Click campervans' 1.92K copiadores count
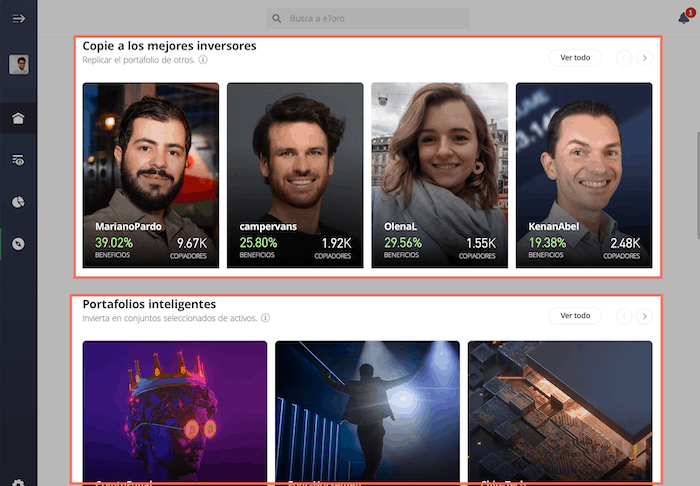700x486 pixels. click(337, 243)
